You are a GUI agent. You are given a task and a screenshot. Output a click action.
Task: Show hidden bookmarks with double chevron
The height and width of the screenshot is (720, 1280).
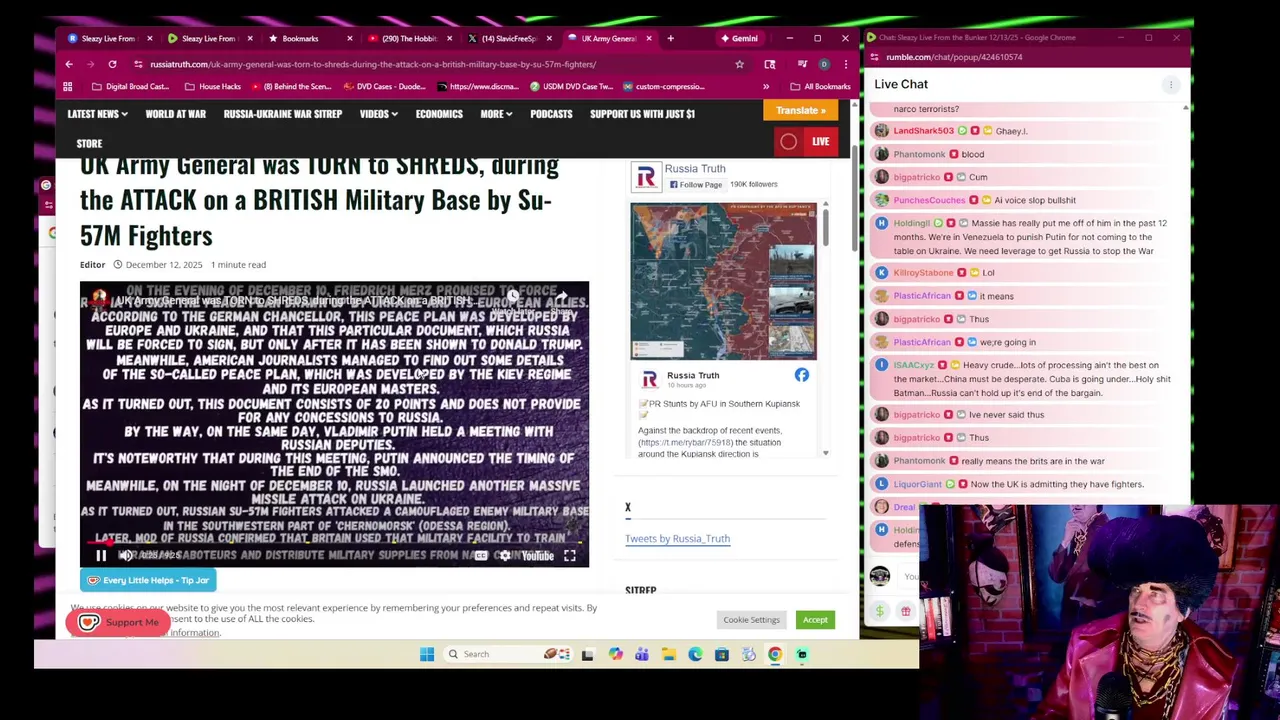(766, 87)
